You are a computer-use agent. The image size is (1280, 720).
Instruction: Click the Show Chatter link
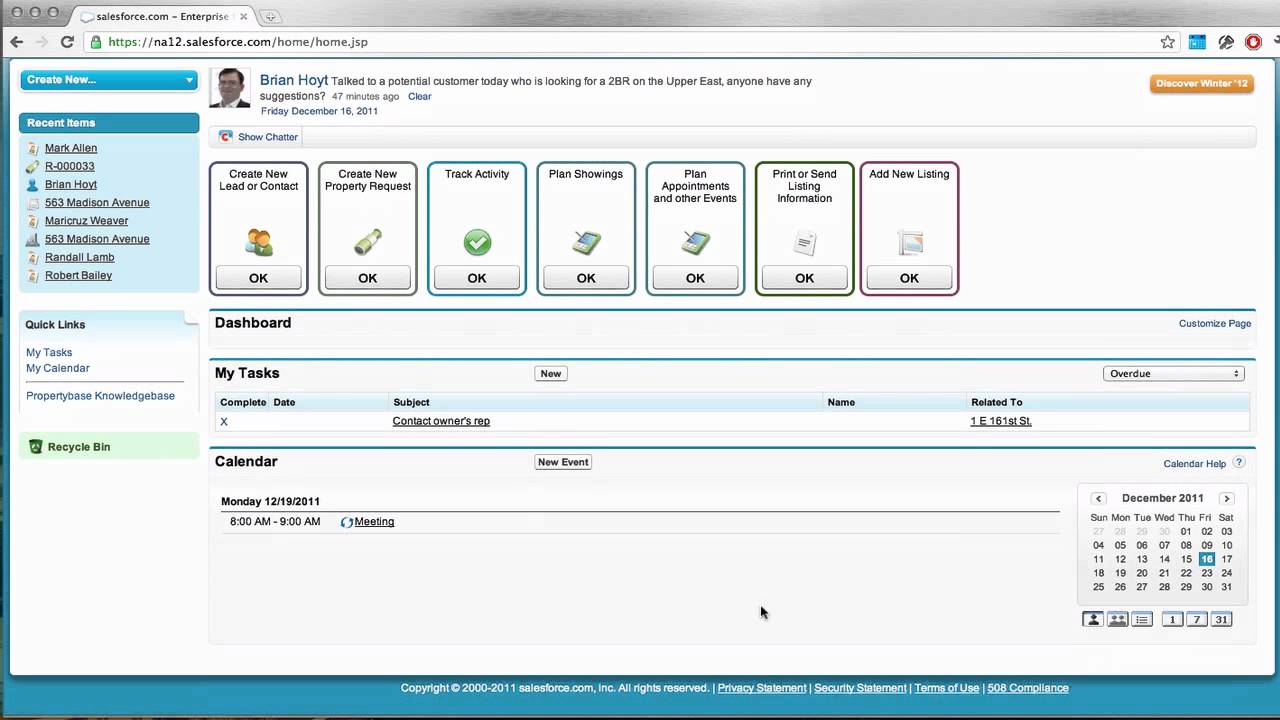(268, 137)
